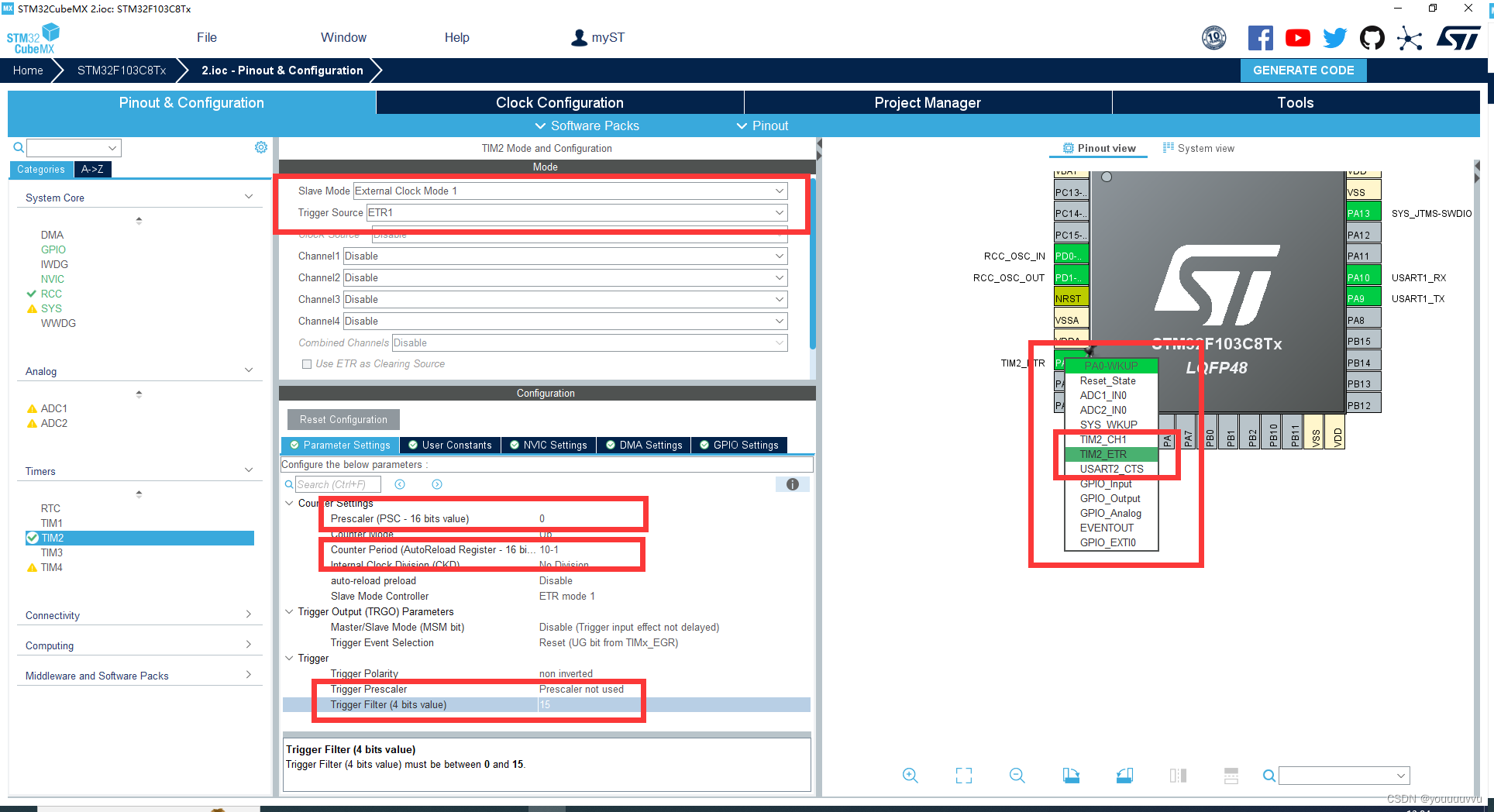Switch to the A->Z list tab
This screenshot has width=1494, height=812.
tap(92, 169)
